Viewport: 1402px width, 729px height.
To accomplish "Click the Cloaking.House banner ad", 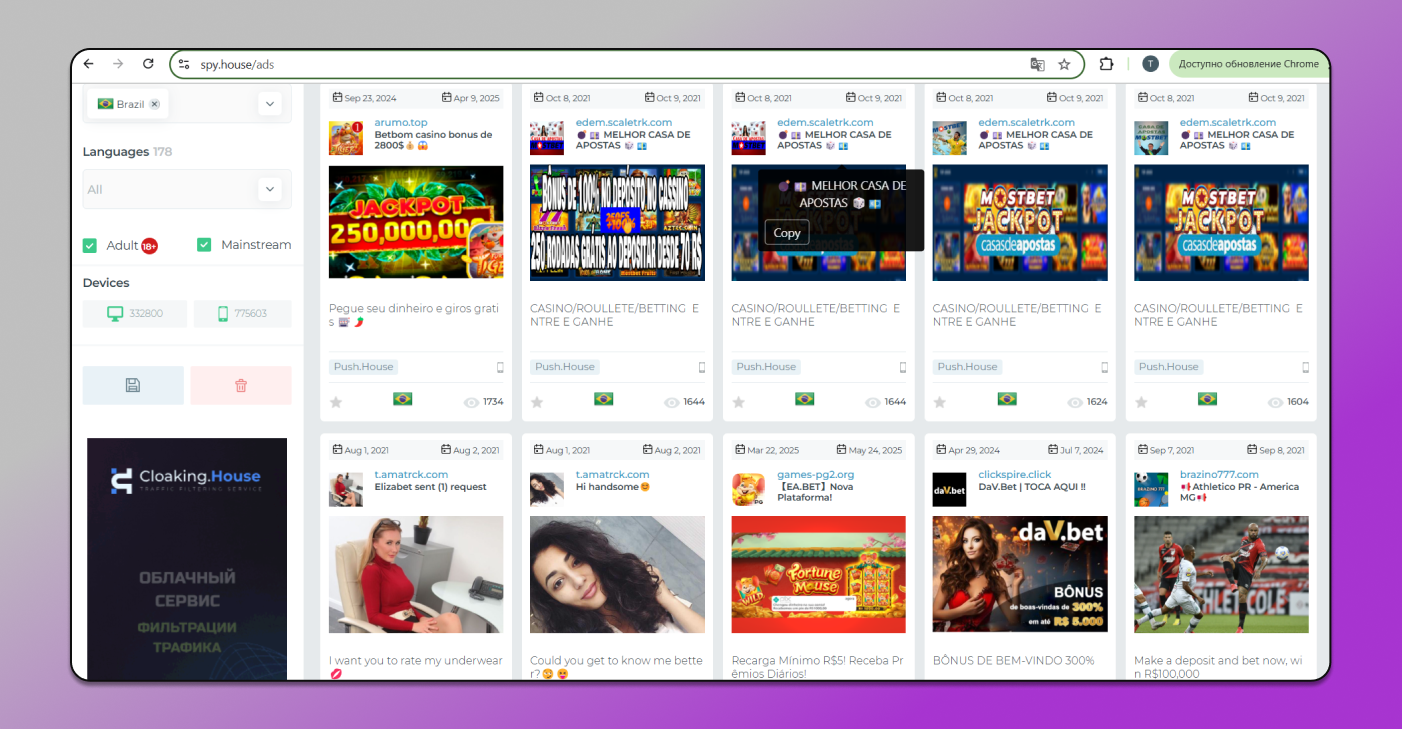I will [187, 558].
